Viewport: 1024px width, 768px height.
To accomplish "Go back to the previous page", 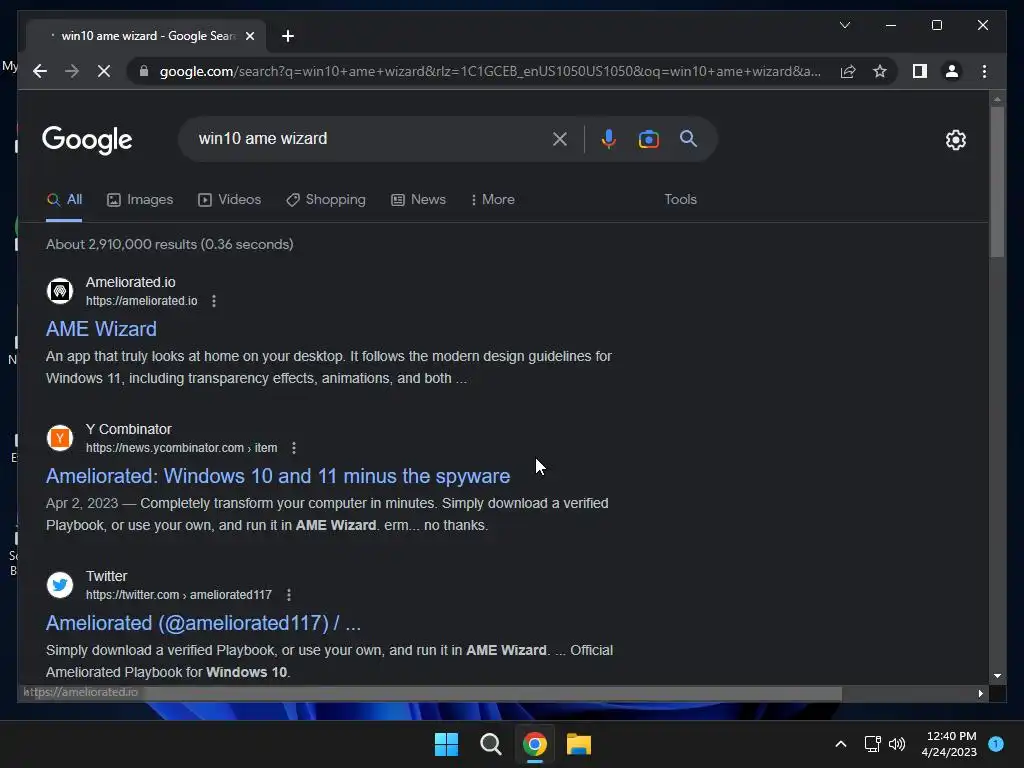I will [x=40, y=71].
